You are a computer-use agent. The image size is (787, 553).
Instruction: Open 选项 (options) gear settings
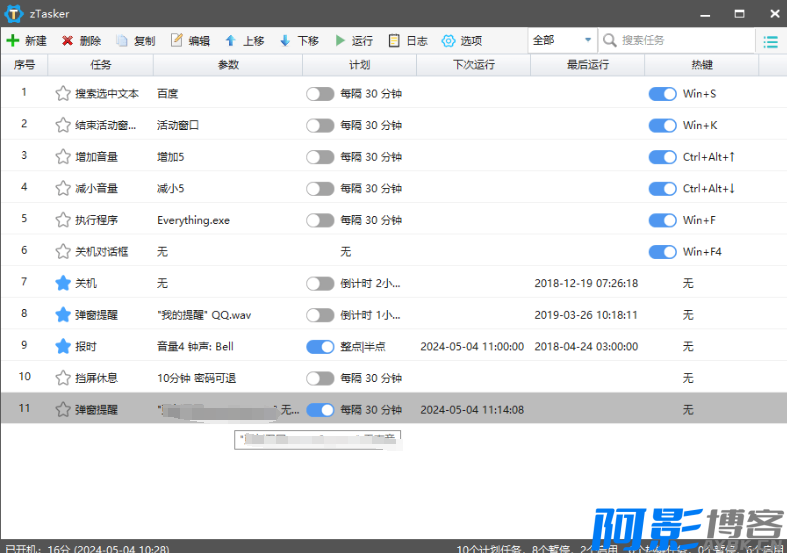(x=449, y=41)
